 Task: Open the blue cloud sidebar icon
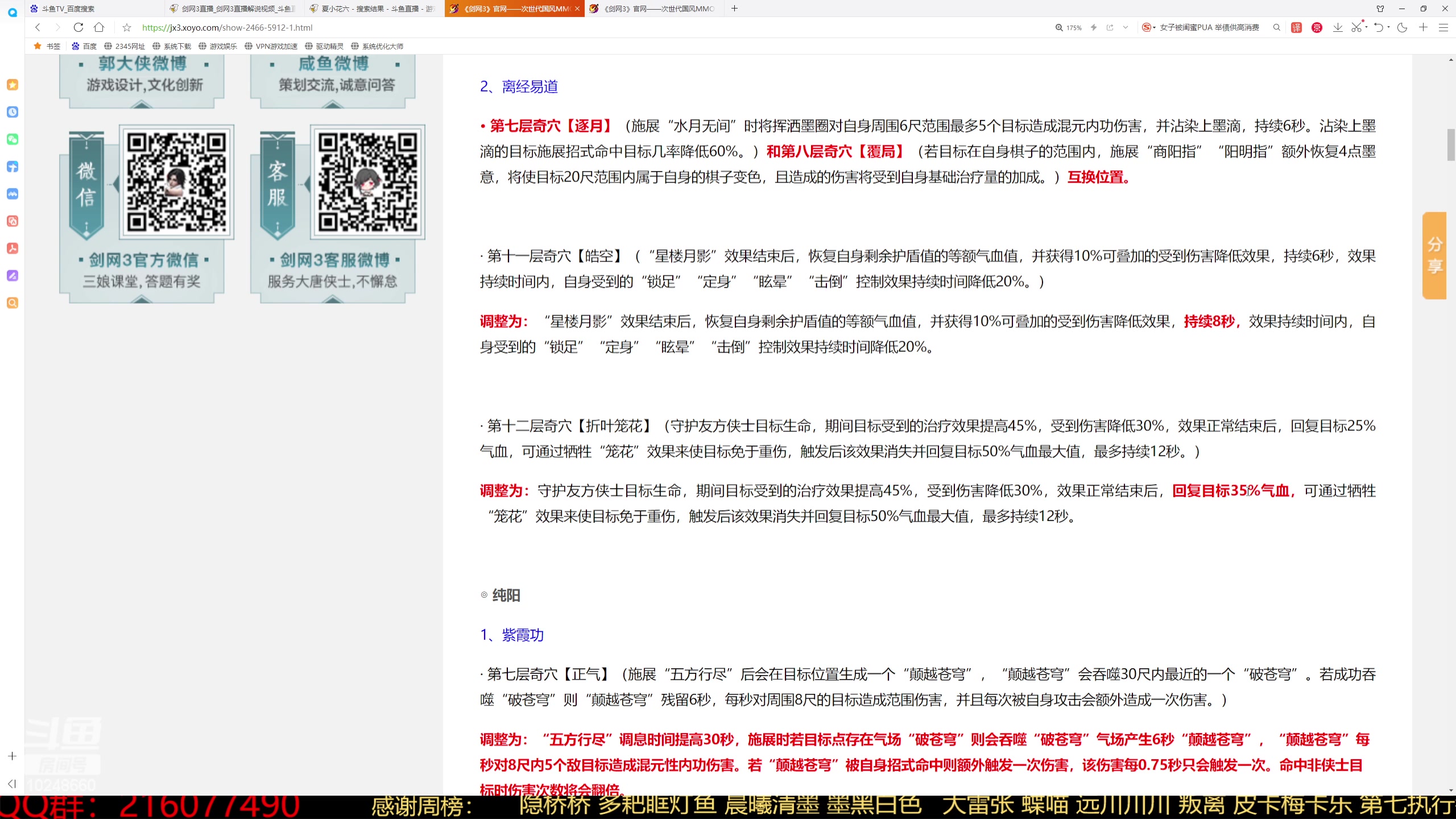tap(13, 194)
